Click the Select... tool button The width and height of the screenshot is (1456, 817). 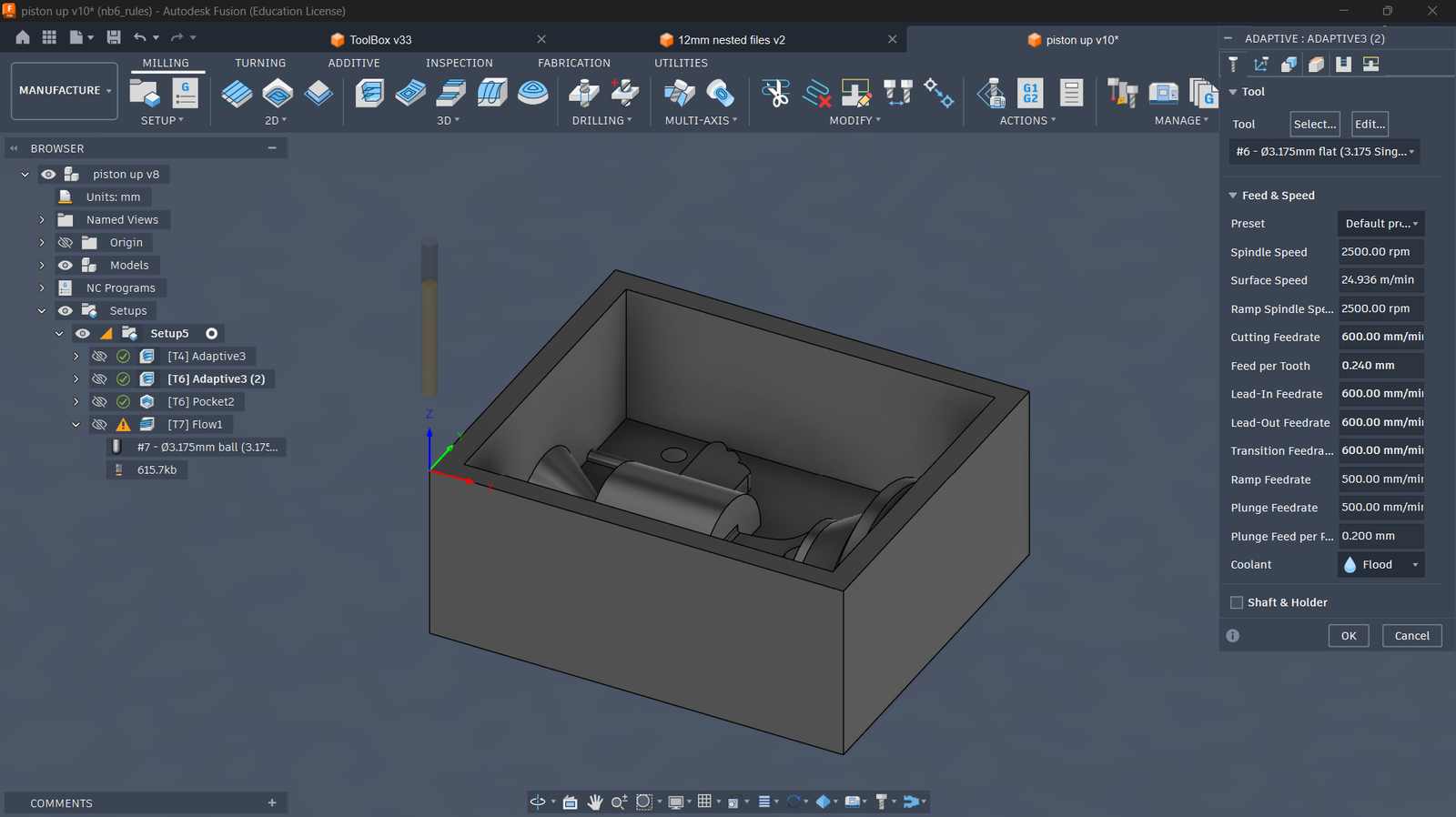tap(1315, 124)
